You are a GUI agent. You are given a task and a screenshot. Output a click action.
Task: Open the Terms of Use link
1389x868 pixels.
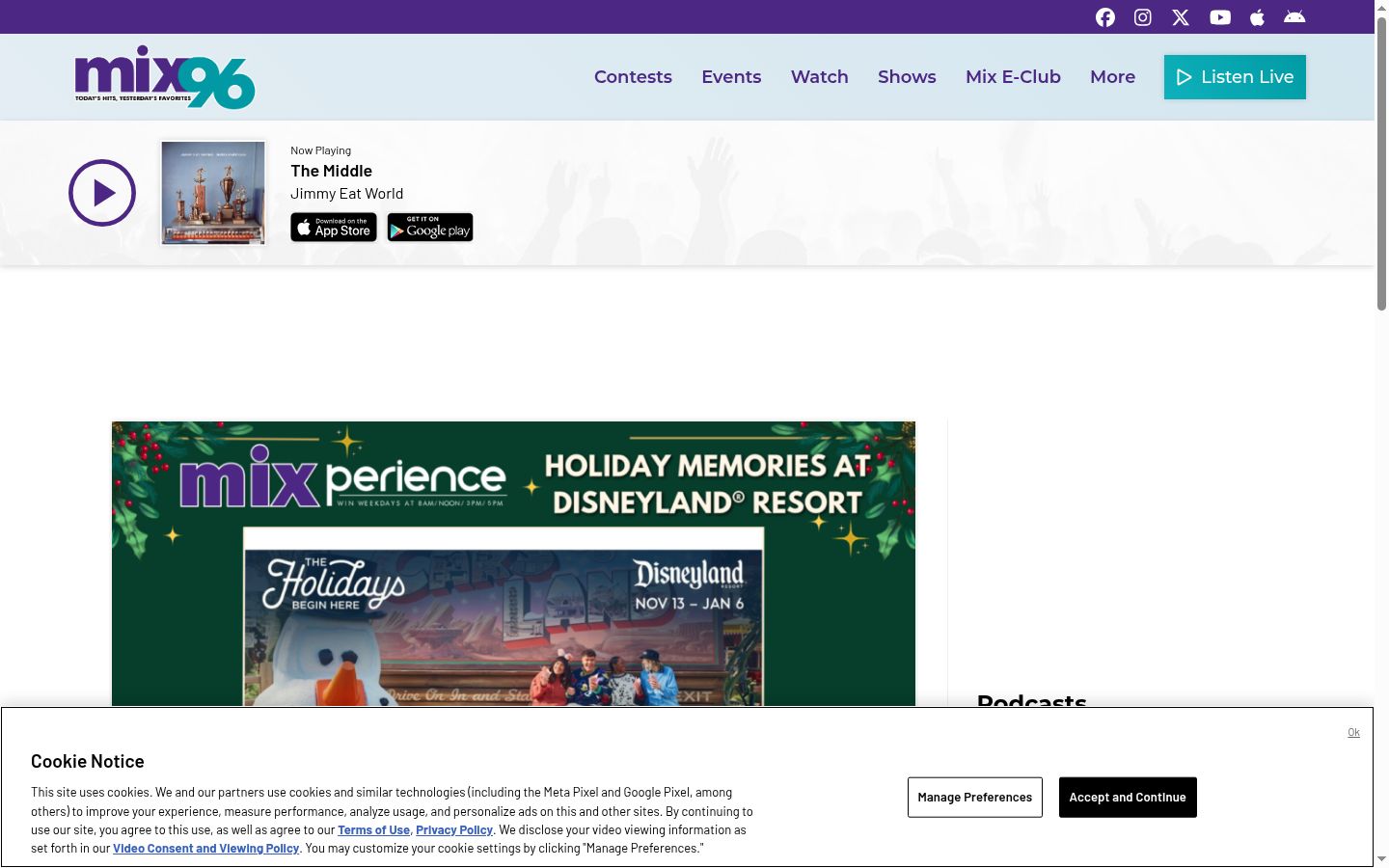coord(373,830)
